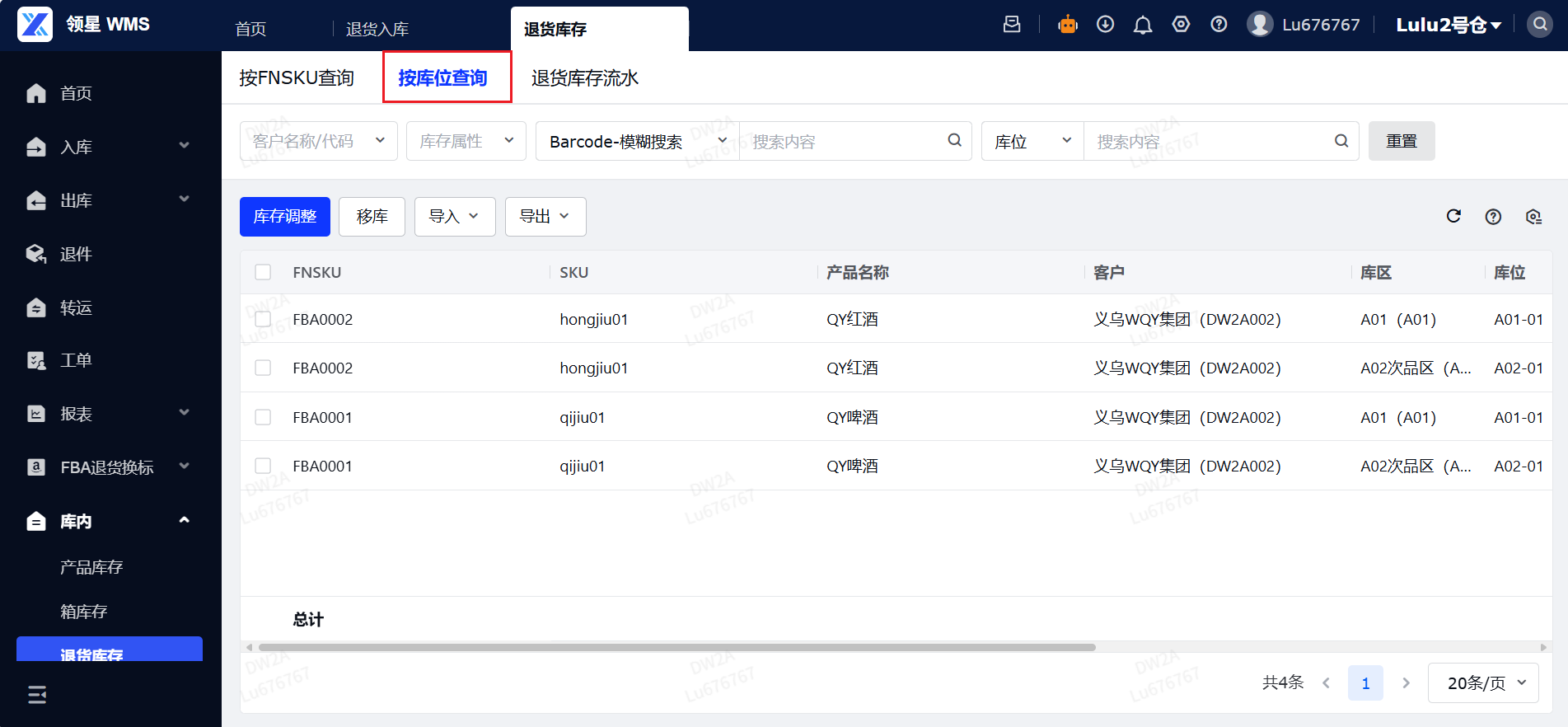The image size is (1568, 727).
Task: Expand the FBA退货换标 sidebar menu
Action: tap(185, 467)
